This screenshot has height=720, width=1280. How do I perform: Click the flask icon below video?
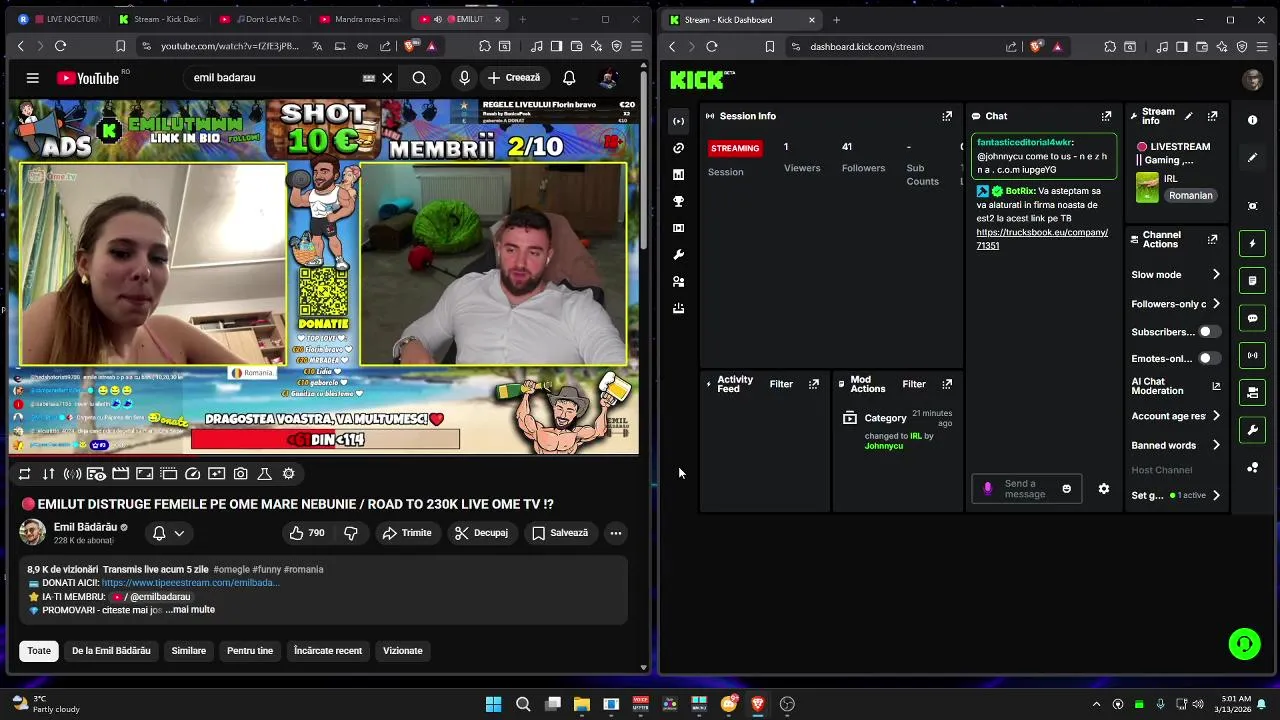pyautogui.click(x=265, y=474)
